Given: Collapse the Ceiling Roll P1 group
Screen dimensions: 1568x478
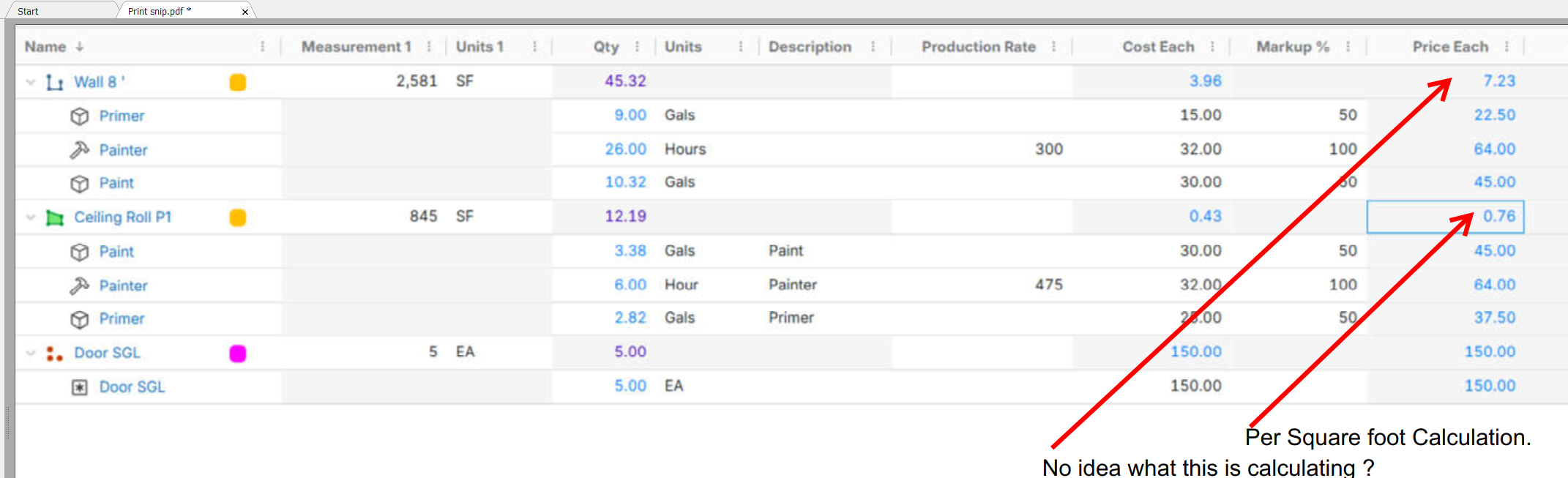Looking at the screenshot, I should [x=31, y=217].
